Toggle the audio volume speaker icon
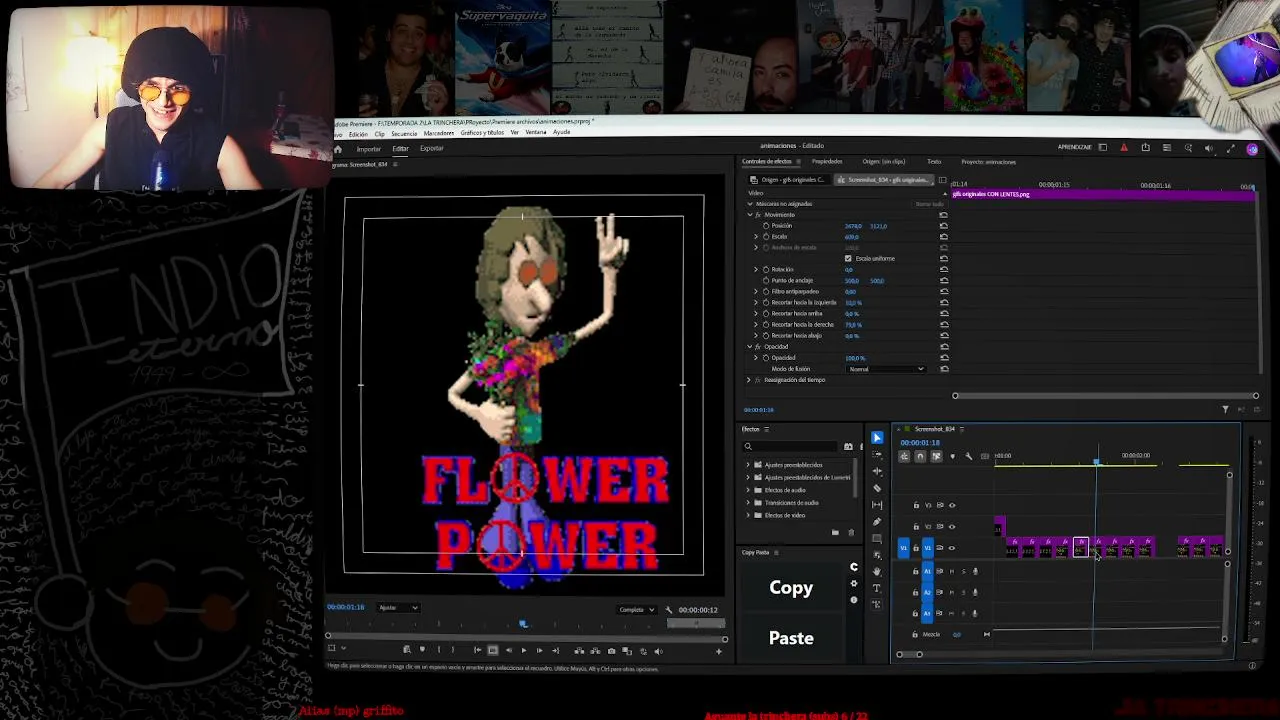This screenshot has height=720, width=1280. click(1209, 148)
